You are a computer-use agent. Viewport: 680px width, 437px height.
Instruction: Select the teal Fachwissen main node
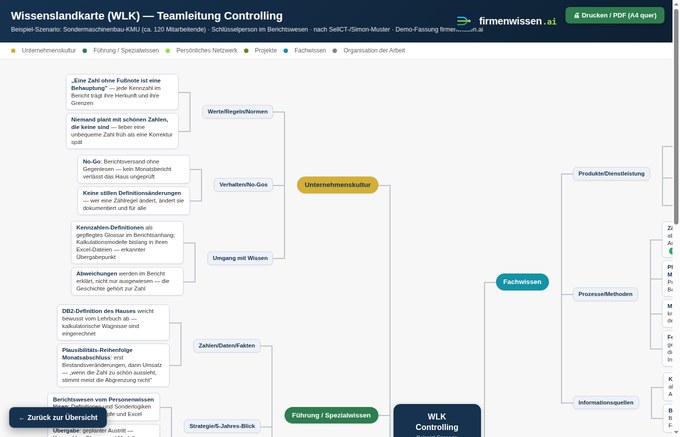(522, 282)
